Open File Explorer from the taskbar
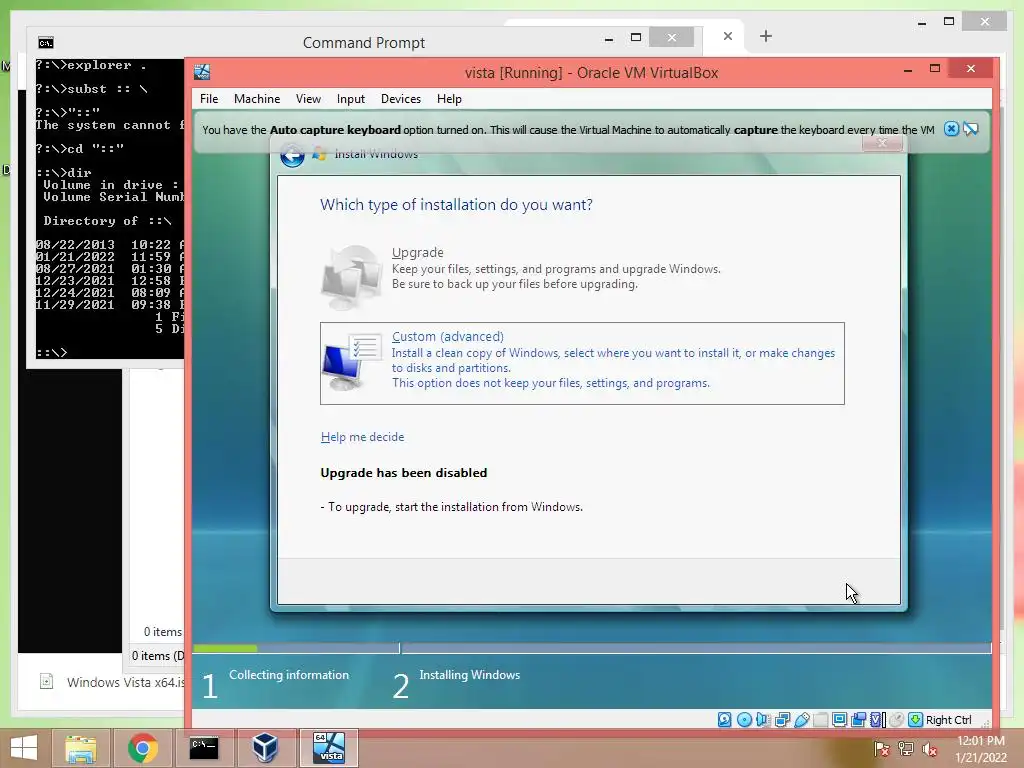This screenshot has height=768, width=1024. pyautogui.click(x=80, y=748)
